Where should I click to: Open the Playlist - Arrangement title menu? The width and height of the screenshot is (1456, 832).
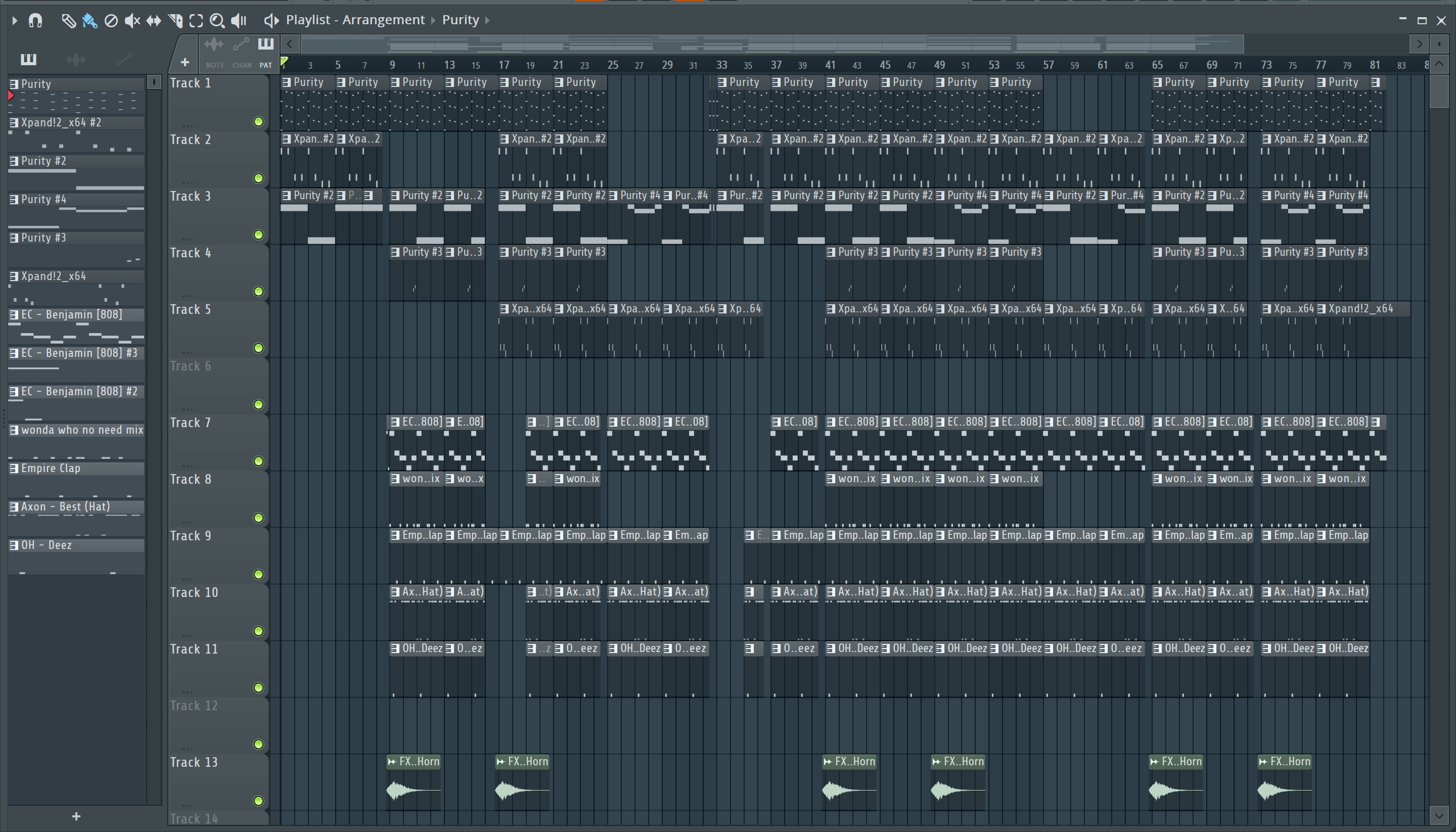(355, 20)
